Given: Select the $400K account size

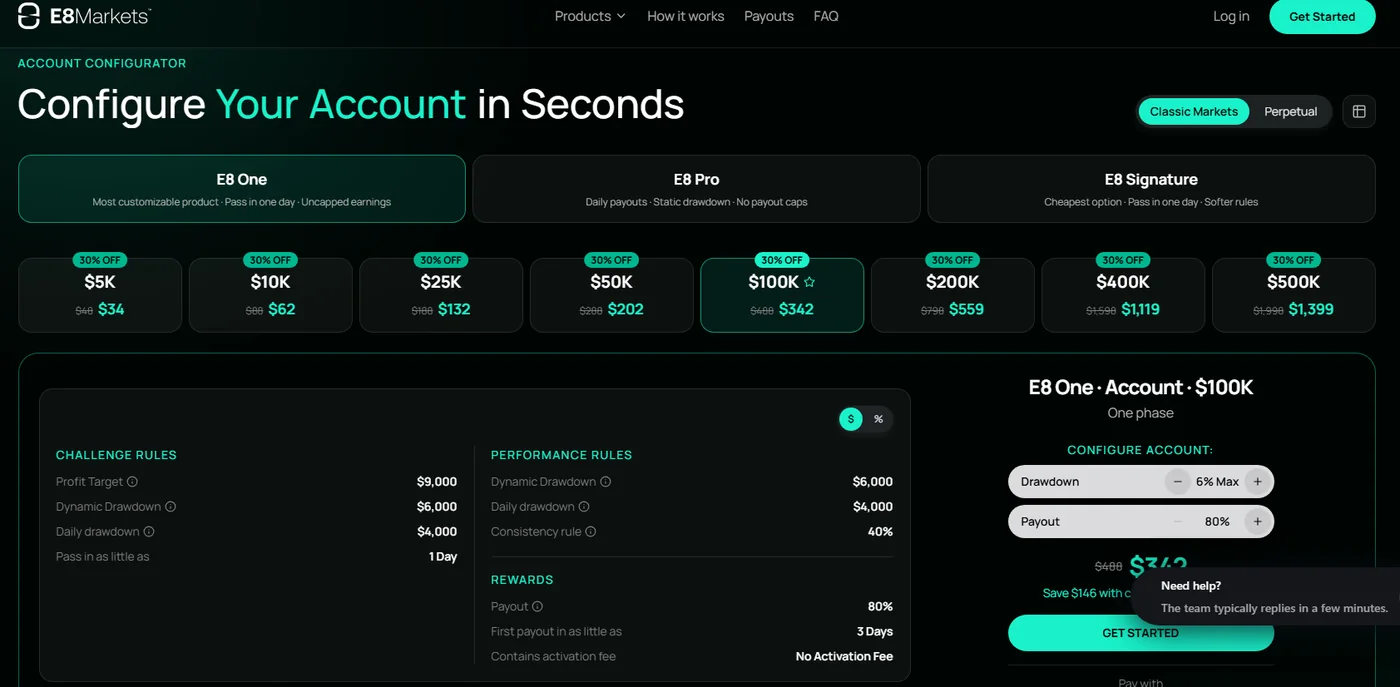Looking at the screenshot, I should pyautogui.click(x=1123, y=295).
